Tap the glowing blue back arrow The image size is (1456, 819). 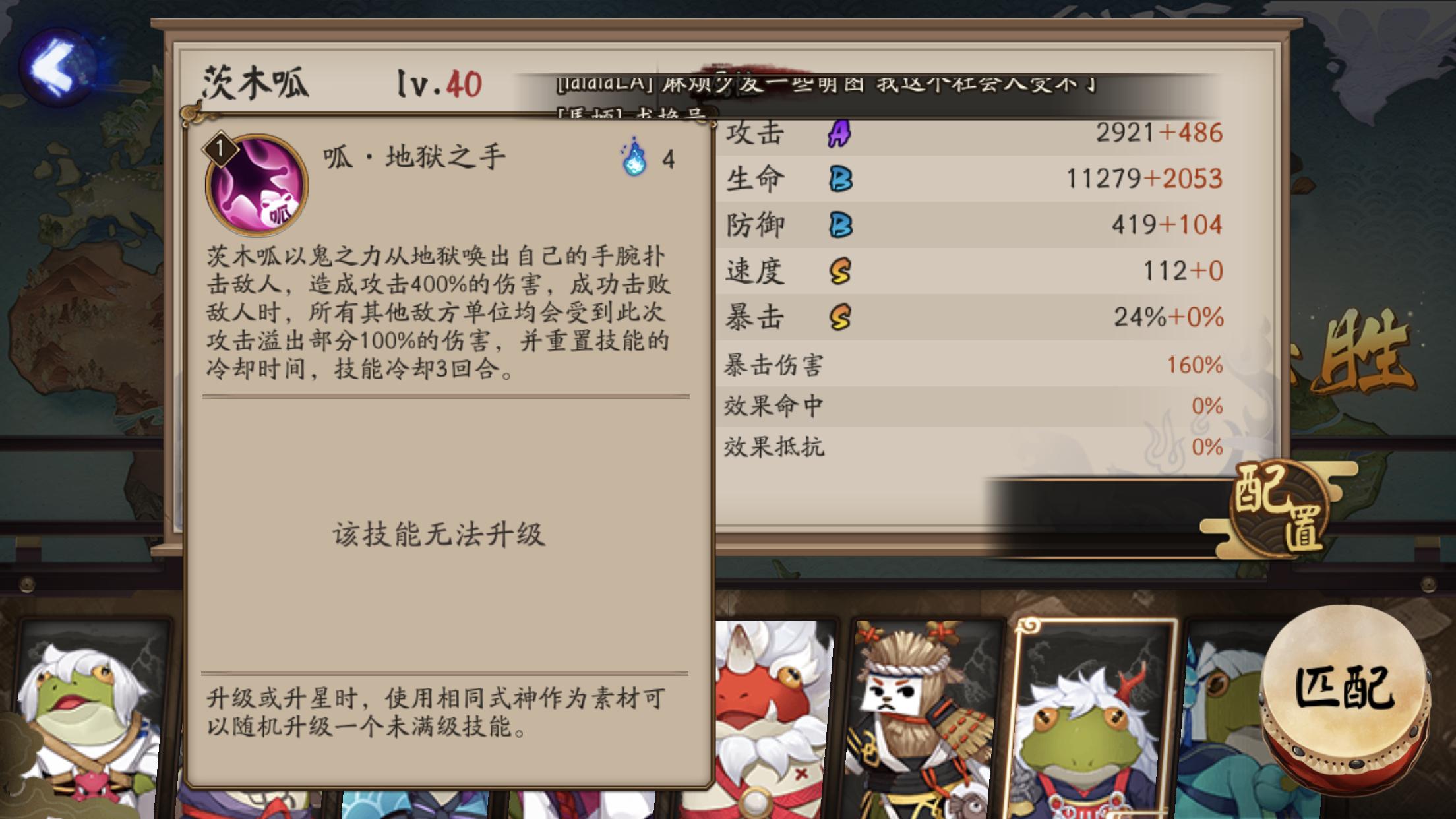click(58, 67)
